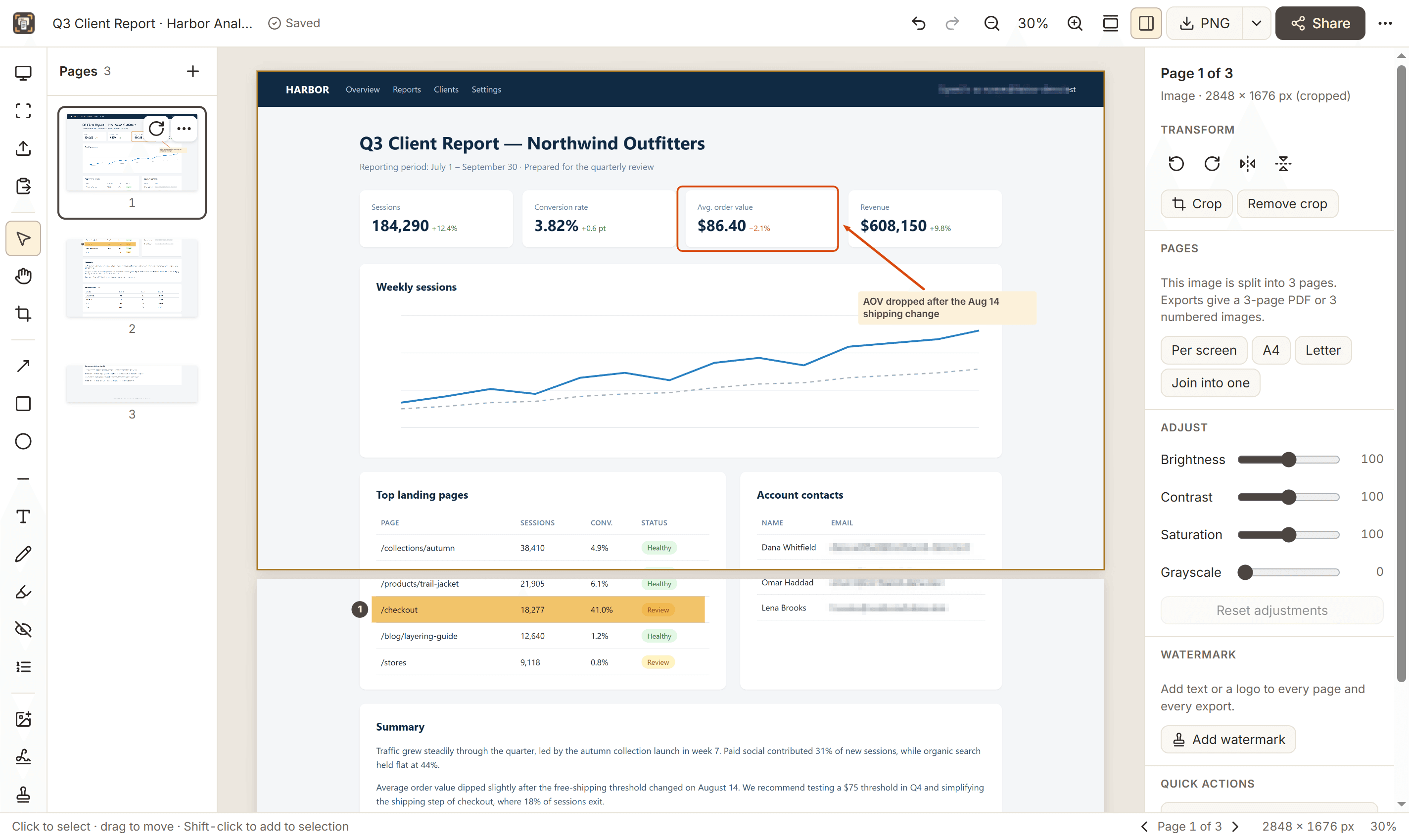
Task: Select the hand pan tool
Action: (x=23, y=276)
